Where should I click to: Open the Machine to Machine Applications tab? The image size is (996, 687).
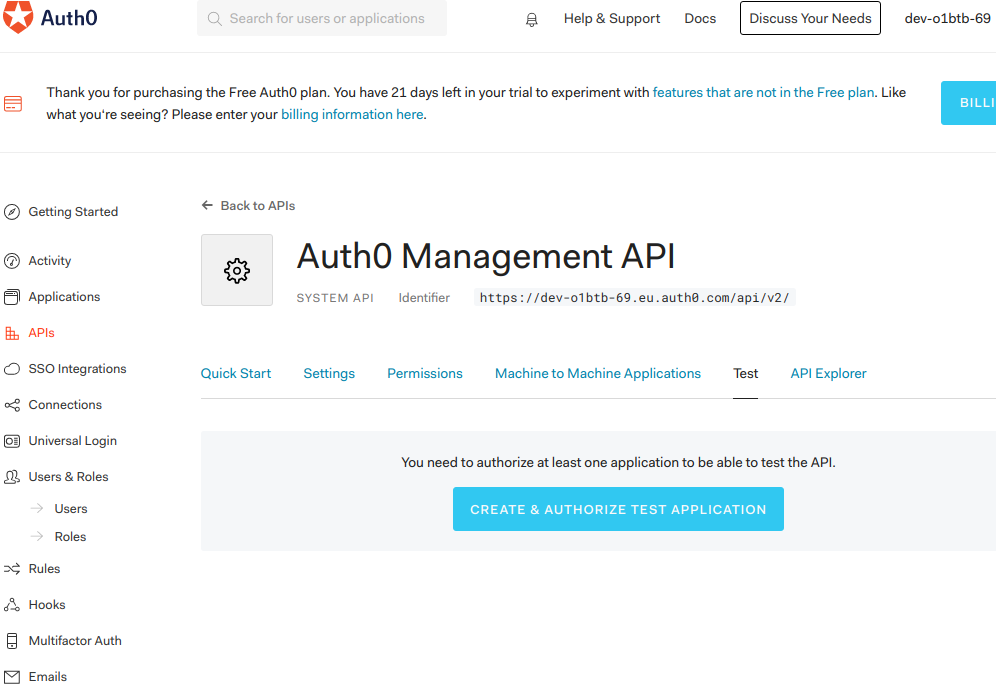(x=598, y=374)
